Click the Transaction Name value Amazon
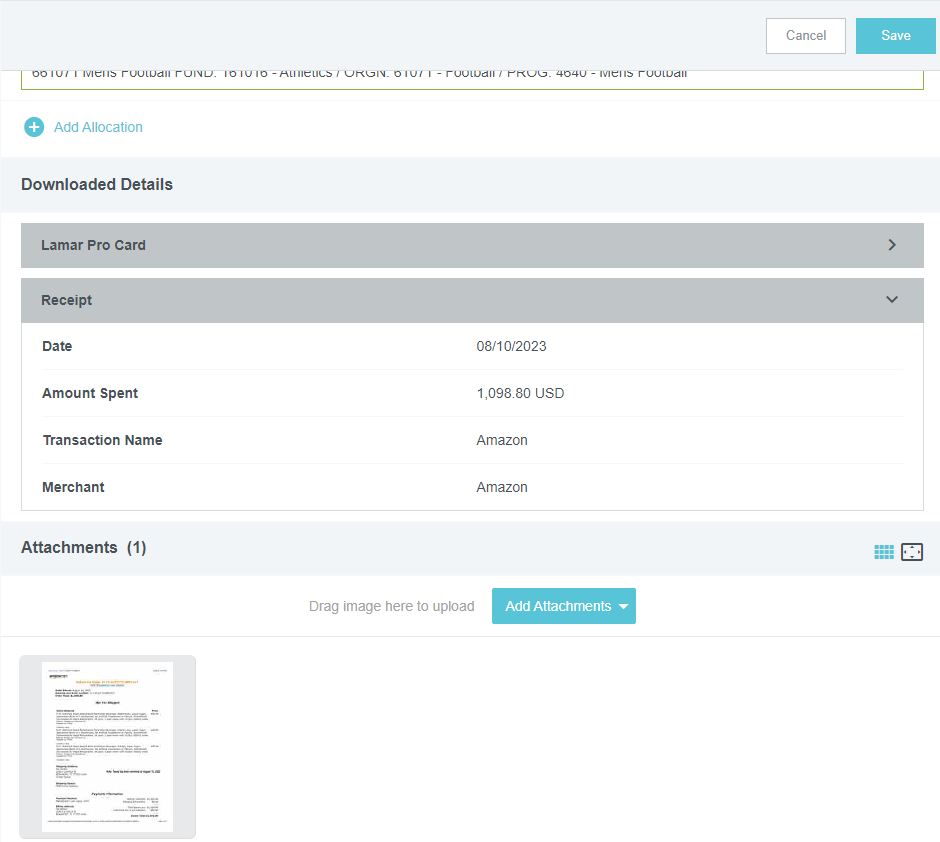This screenshot has width=940, height=842. pos(502,440)
